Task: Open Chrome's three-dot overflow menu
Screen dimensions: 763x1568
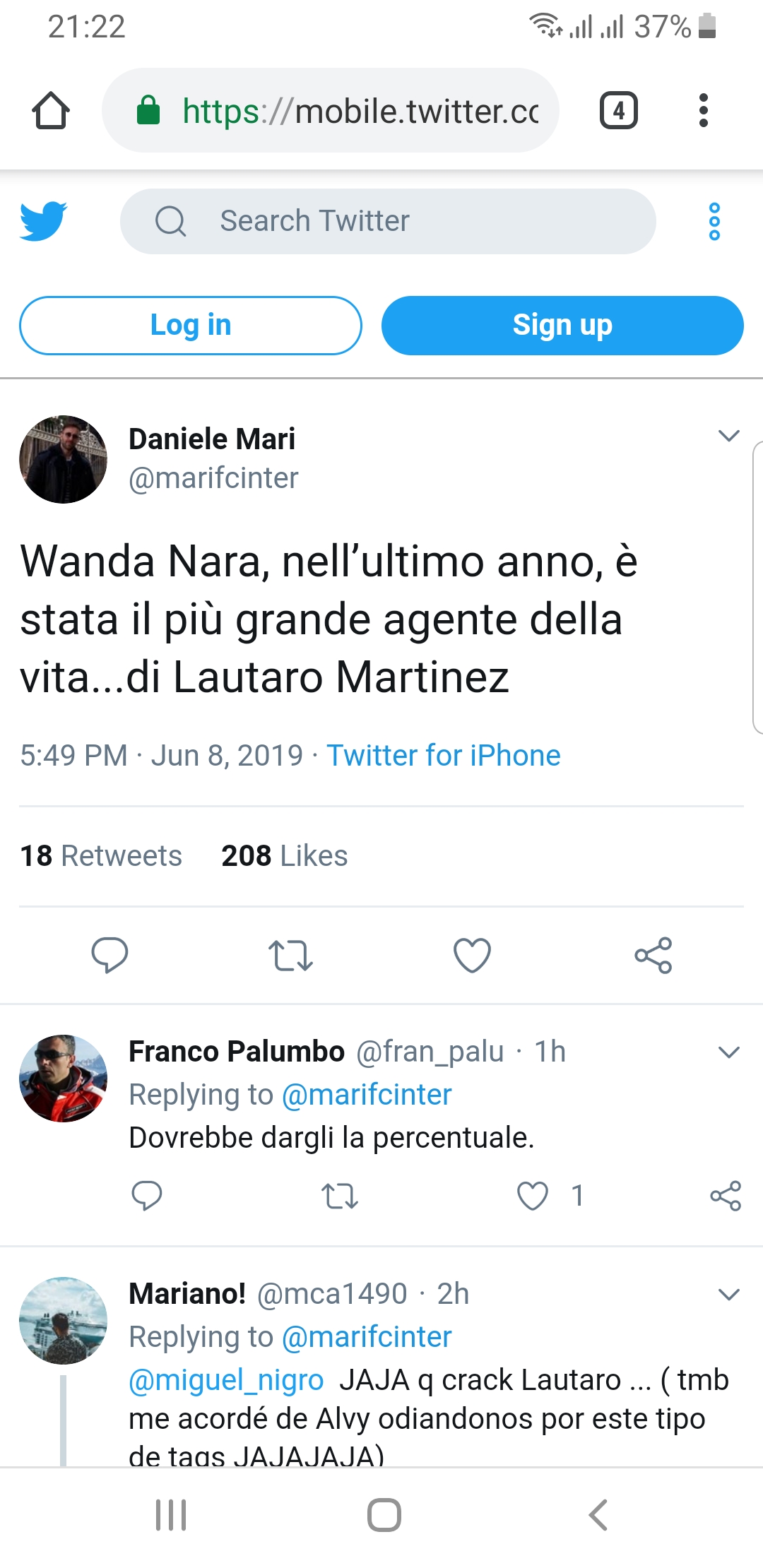Action: coord(703,111)
